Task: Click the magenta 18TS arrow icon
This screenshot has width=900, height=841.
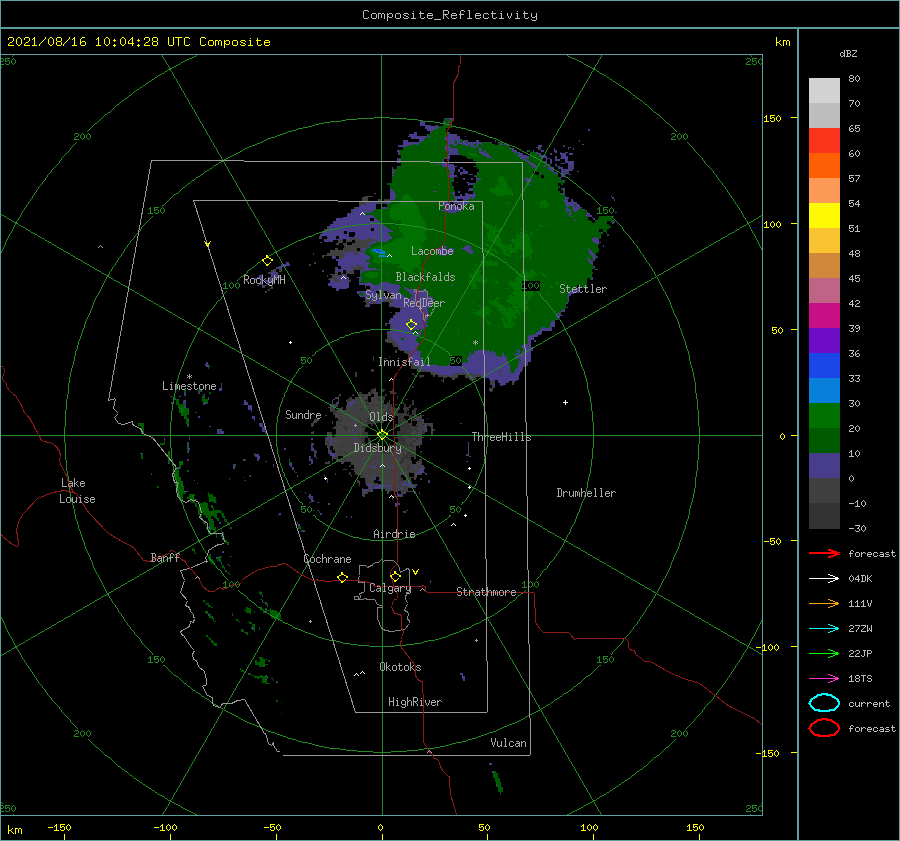Action: pyautogui.click(x=824, y=679)
